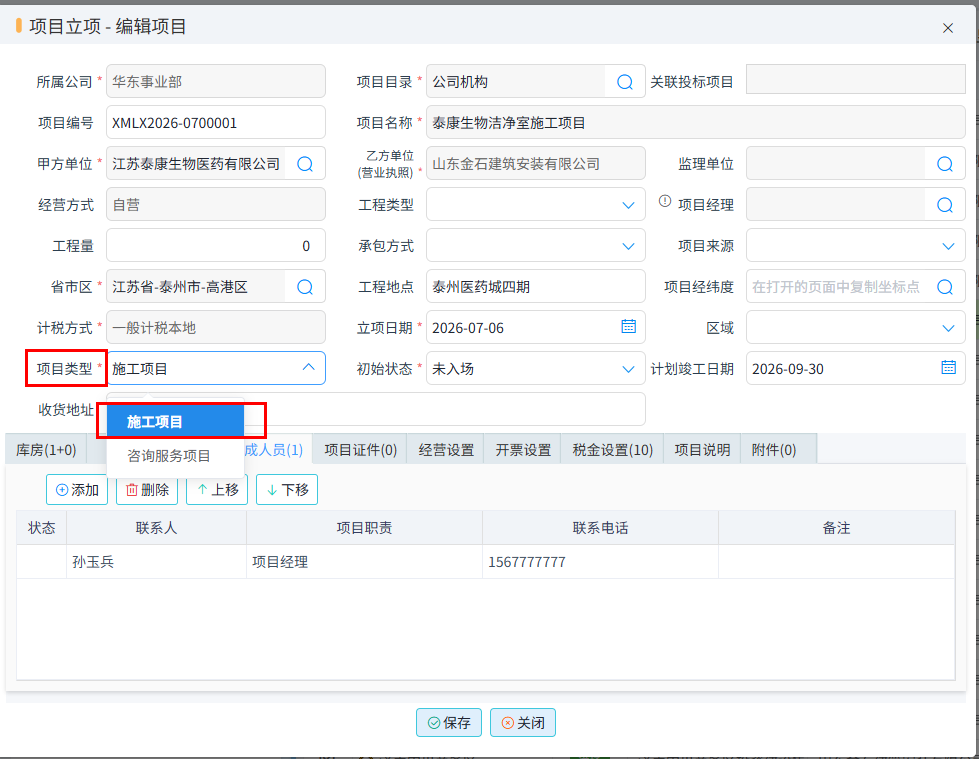Click the search icon in 省市区 field

click(x=305, y=287)
